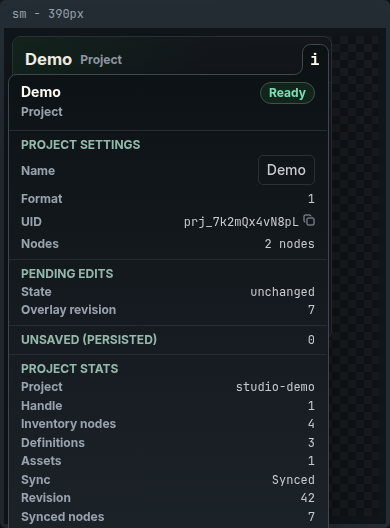Click the PROJECT STATS section heading
This screenshot has width=390, height=528.
tap(69, 369)
